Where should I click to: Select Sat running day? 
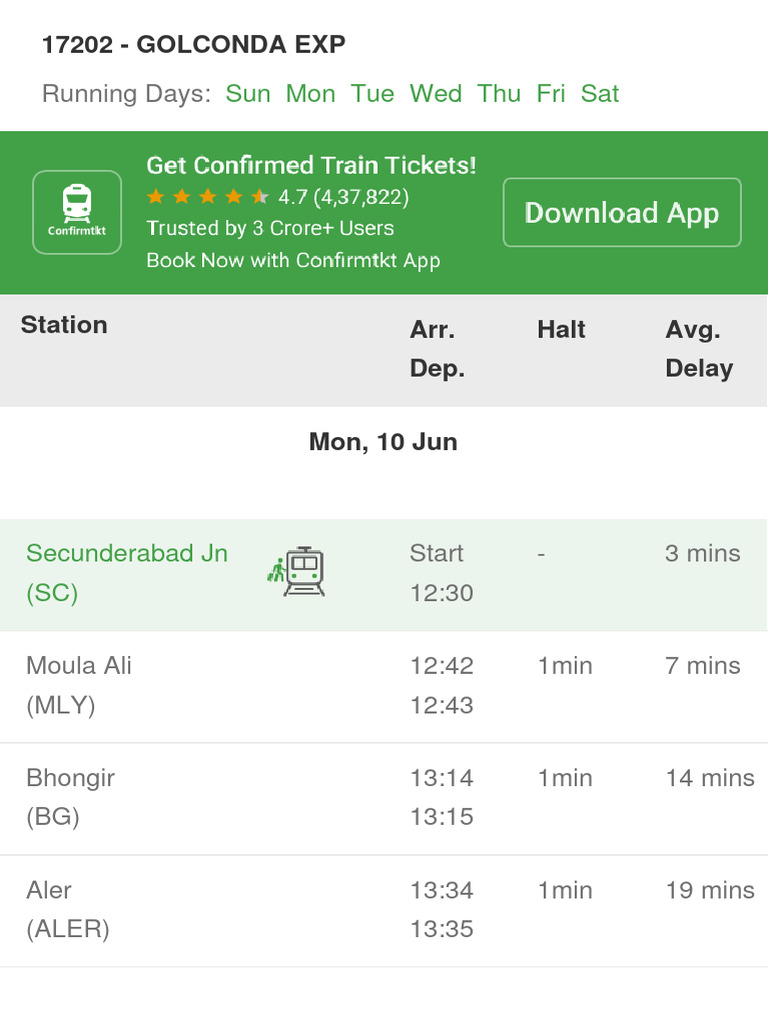click(600, 94)
